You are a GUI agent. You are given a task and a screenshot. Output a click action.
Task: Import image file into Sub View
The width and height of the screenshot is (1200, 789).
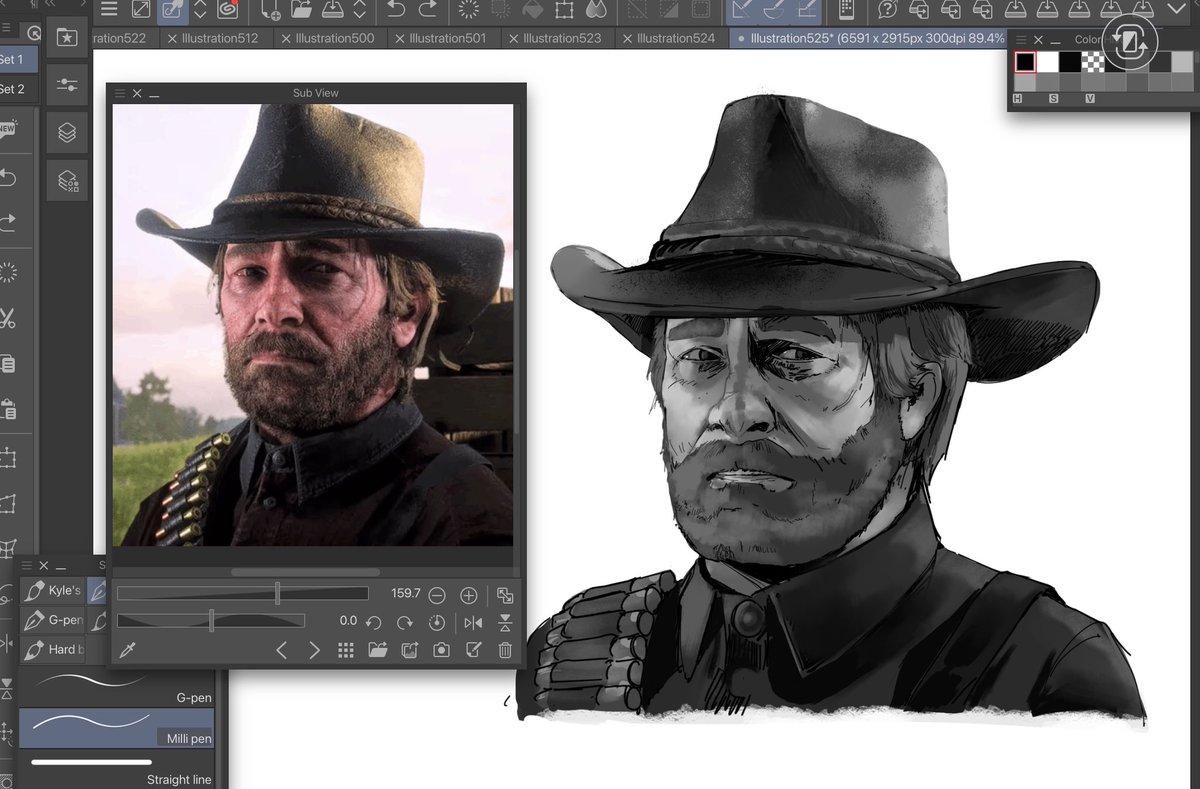(x=377, y=650)
